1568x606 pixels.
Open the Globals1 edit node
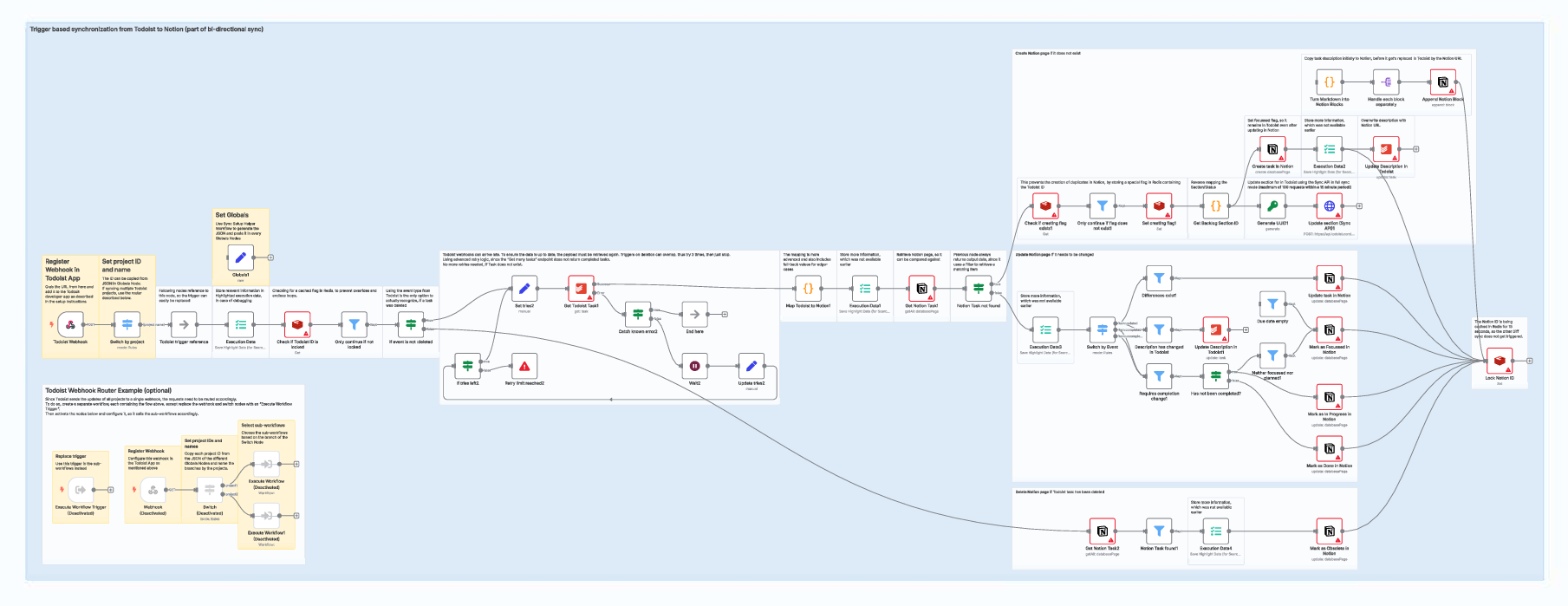(241, 257)
